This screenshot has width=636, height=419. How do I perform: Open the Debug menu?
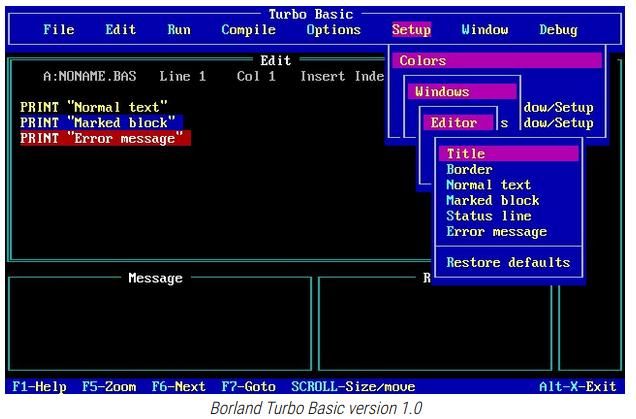[558, 30]
